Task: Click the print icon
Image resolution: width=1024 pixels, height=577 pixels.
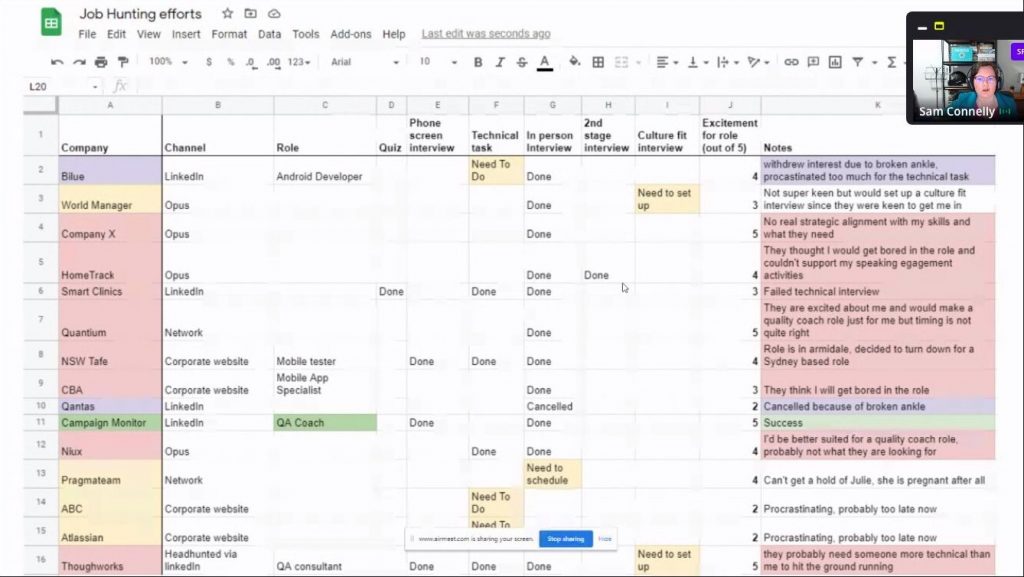Action: (x=101, y=62)
